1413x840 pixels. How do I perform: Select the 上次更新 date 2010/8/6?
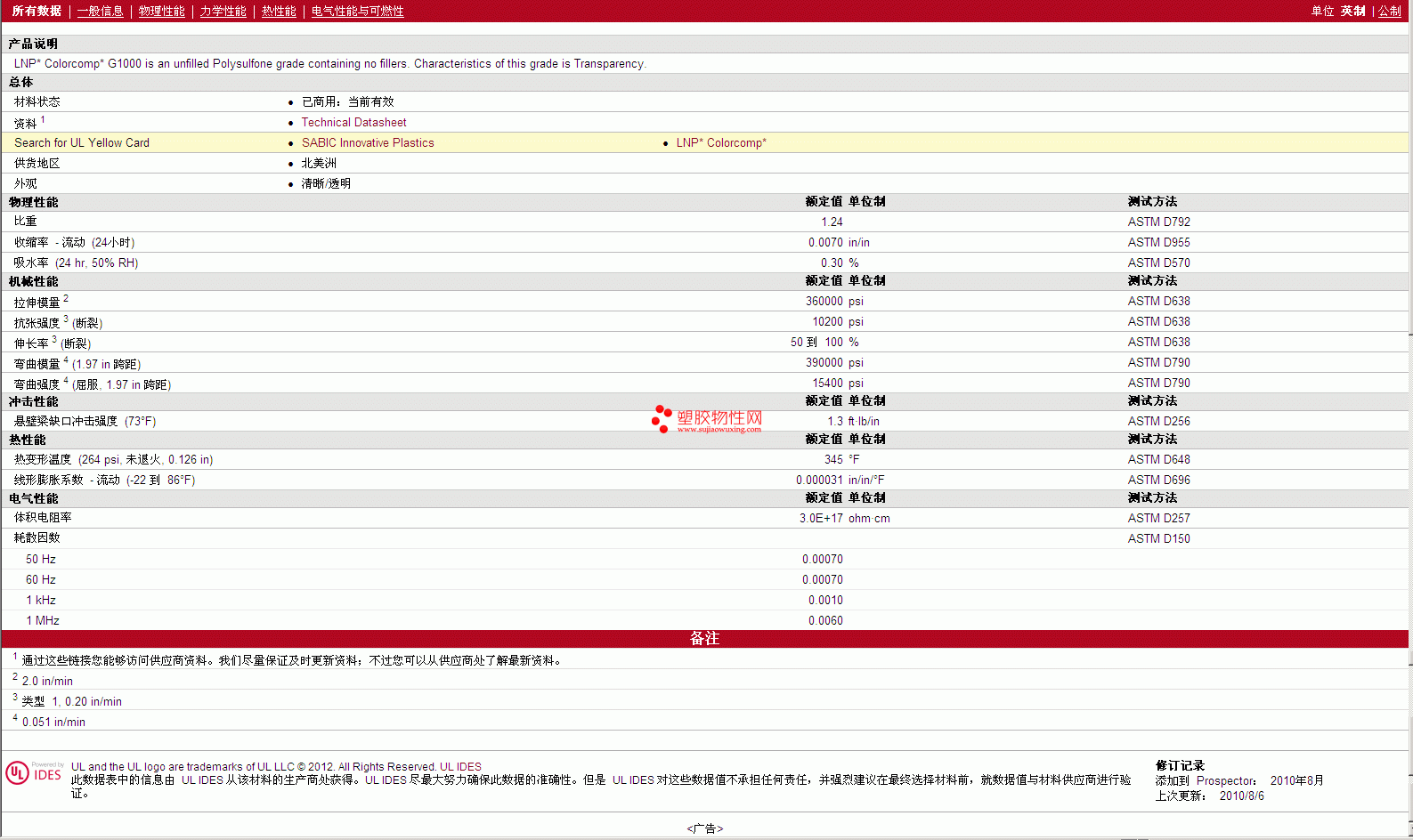pyautogui.click(x=1241, y=796)
